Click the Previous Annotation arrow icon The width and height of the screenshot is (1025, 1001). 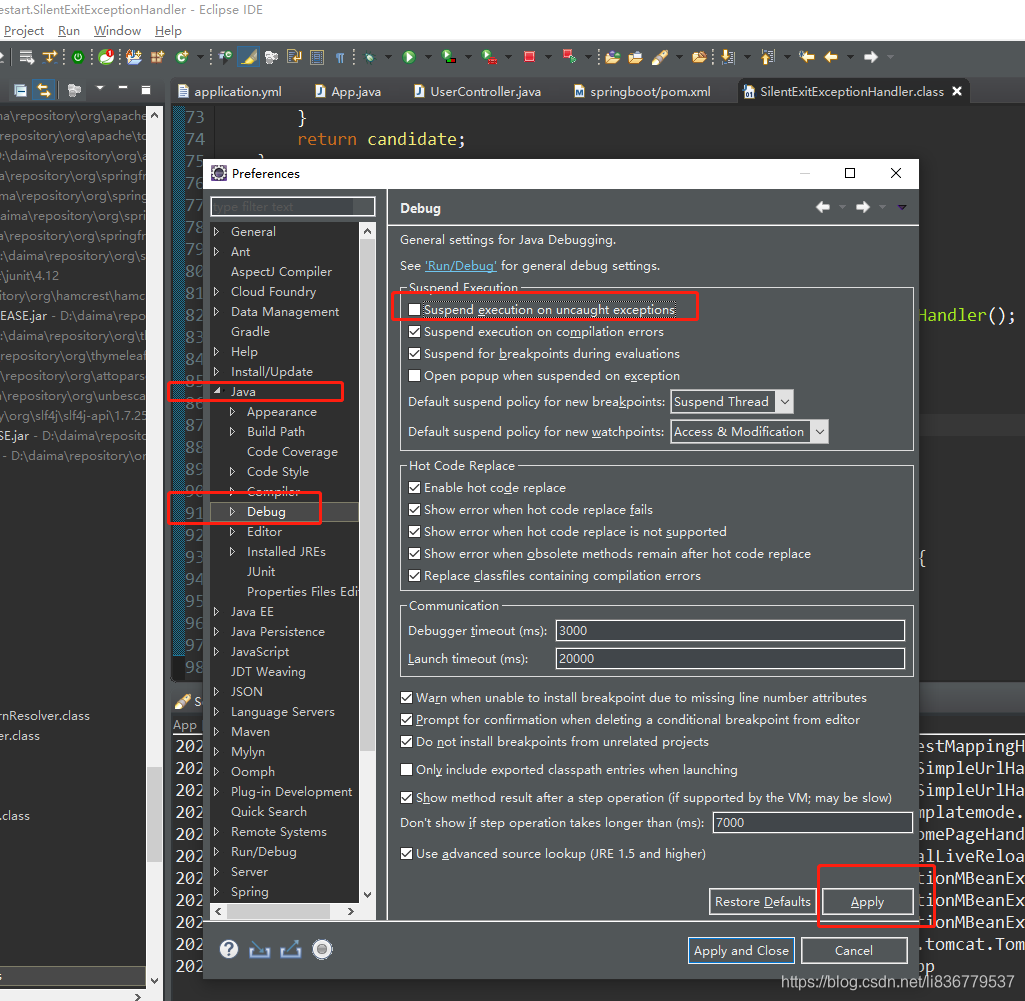768,58
